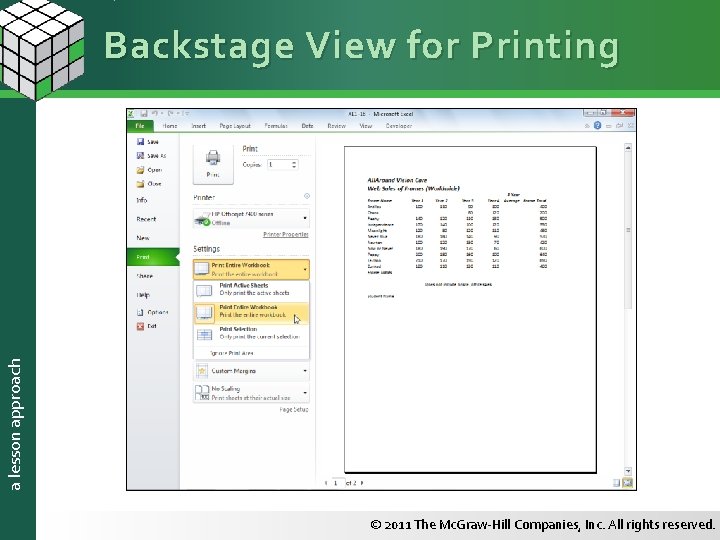Click the Custom Margins star icon
Screen dimensions: 720x540
pos(202,371)
